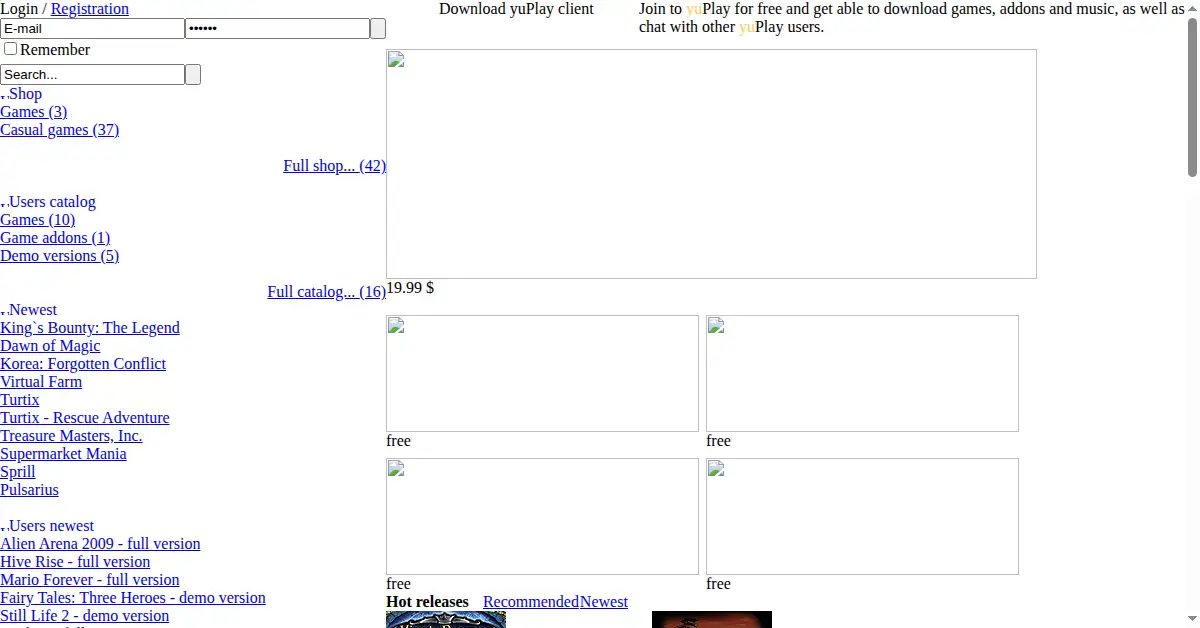The height and width of the screenshot is (628, 1200).
Task: Open the large banner image priced 19.99 $
Action: tap(711, 164)
